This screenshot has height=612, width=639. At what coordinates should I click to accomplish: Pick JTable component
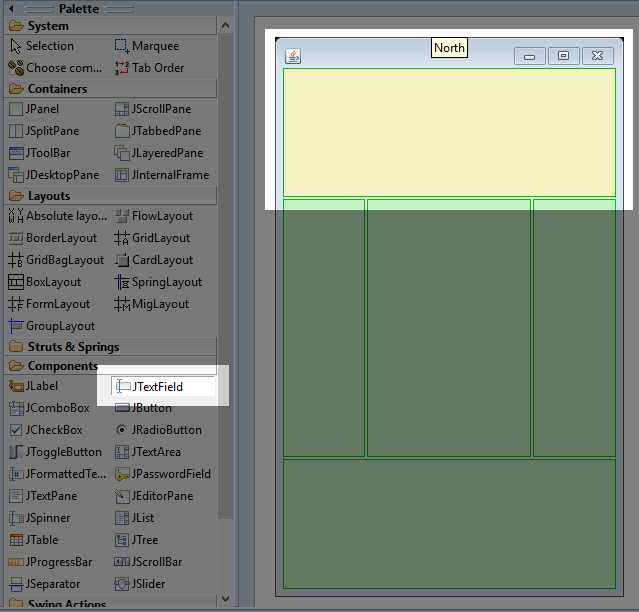click(x=33, y=540)
